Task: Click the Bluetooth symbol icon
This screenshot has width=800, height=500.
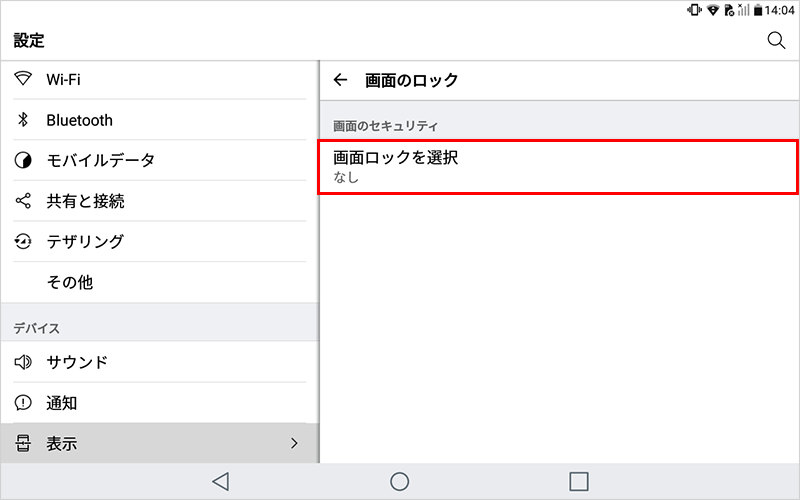Action: 23,119
